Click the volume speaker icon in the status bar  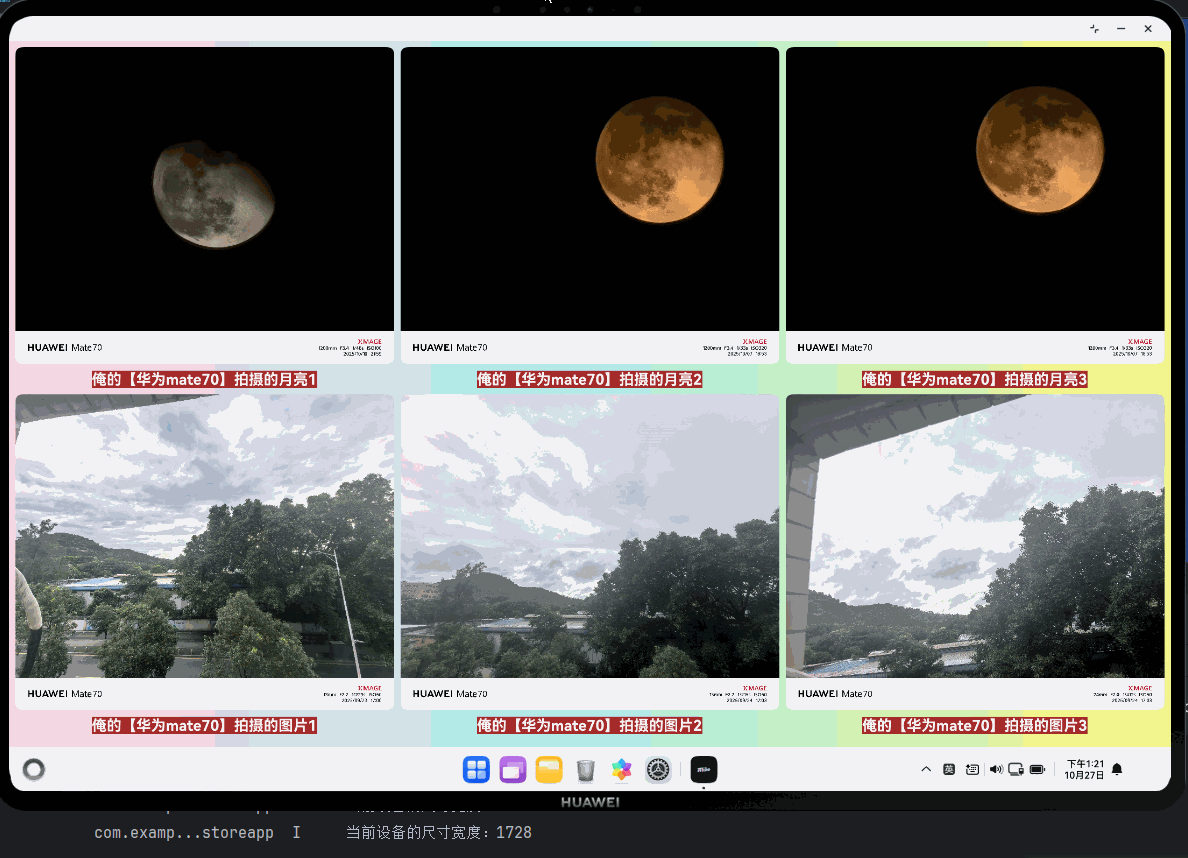(x=996, y=769)
